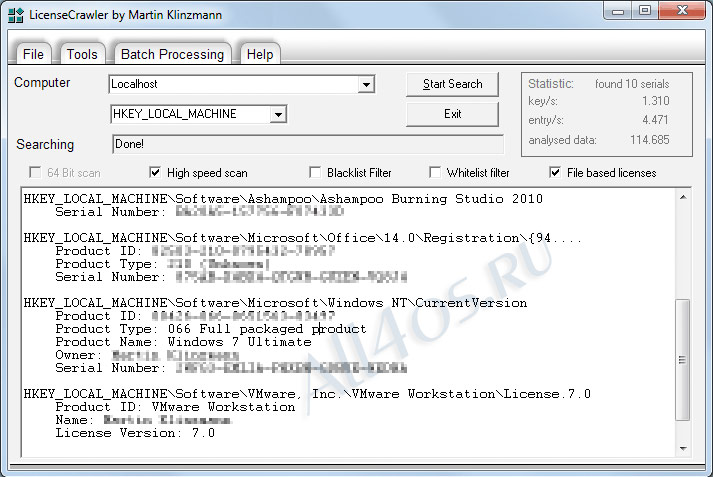The image size is (713, 477).
Task: Enable the Whitelist filter checkbox
Action: tap(435, 173)
